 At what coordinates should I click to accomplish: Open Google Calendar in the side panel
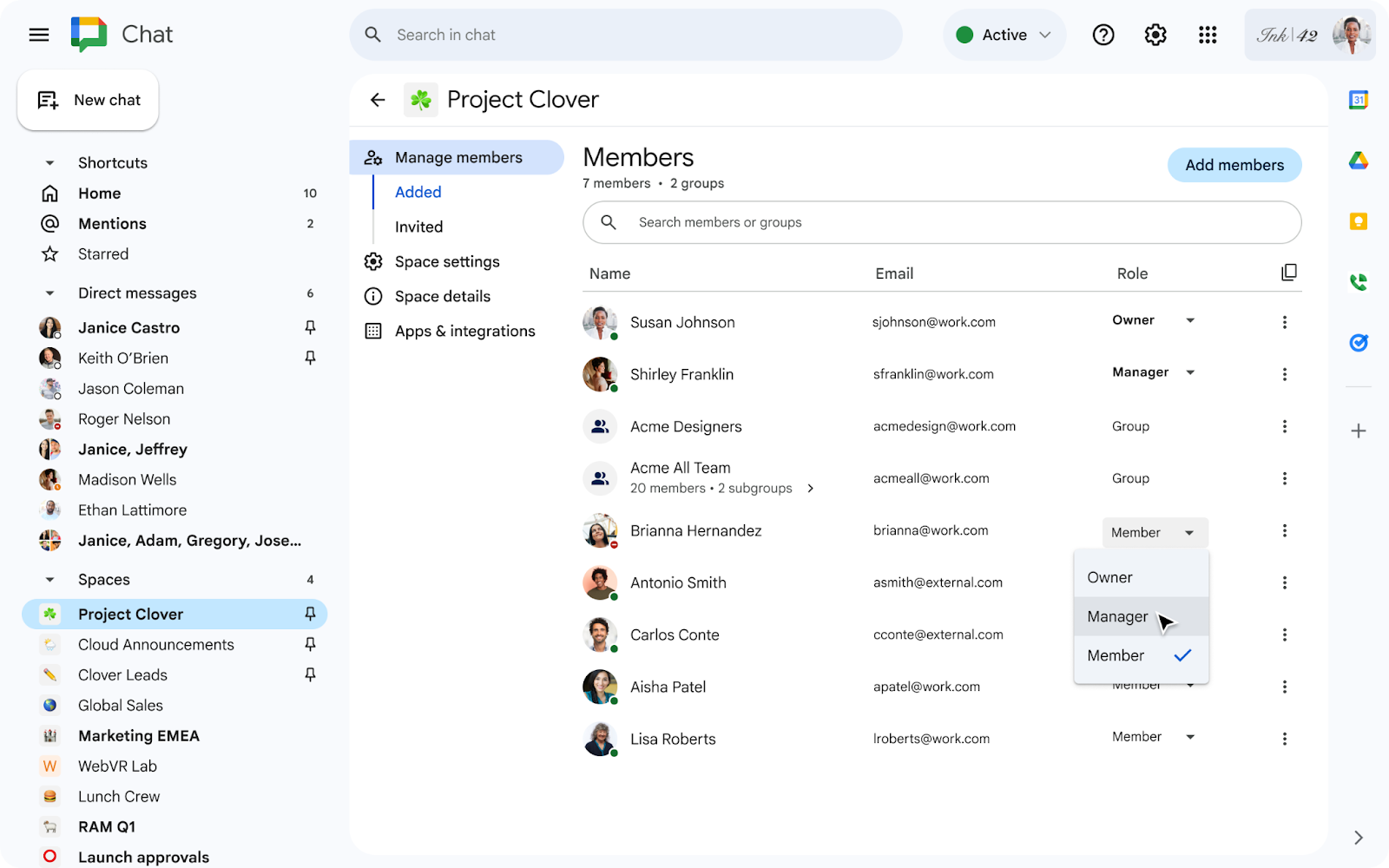pos(1359,100)
